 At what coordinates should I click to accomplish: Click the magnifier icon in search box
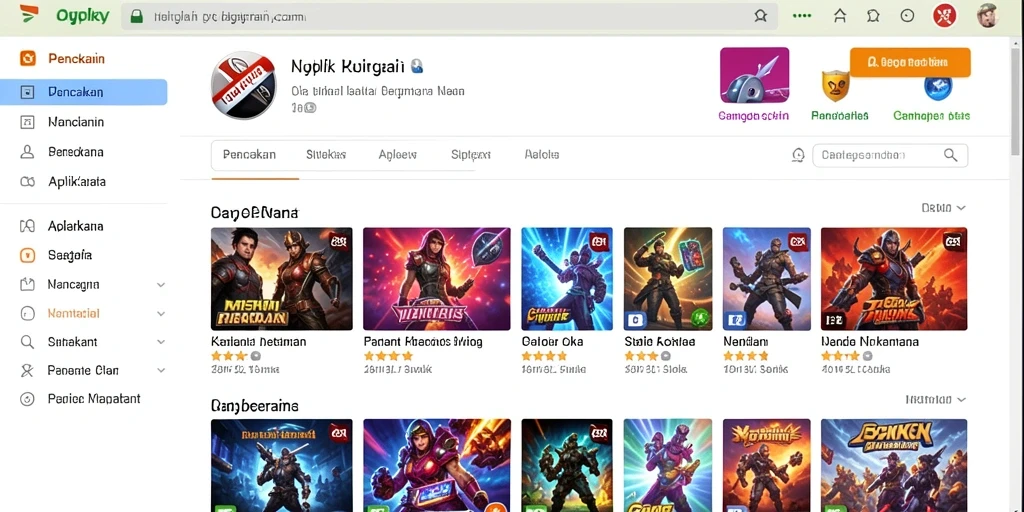pyautogui.click(x=950, y=155)
